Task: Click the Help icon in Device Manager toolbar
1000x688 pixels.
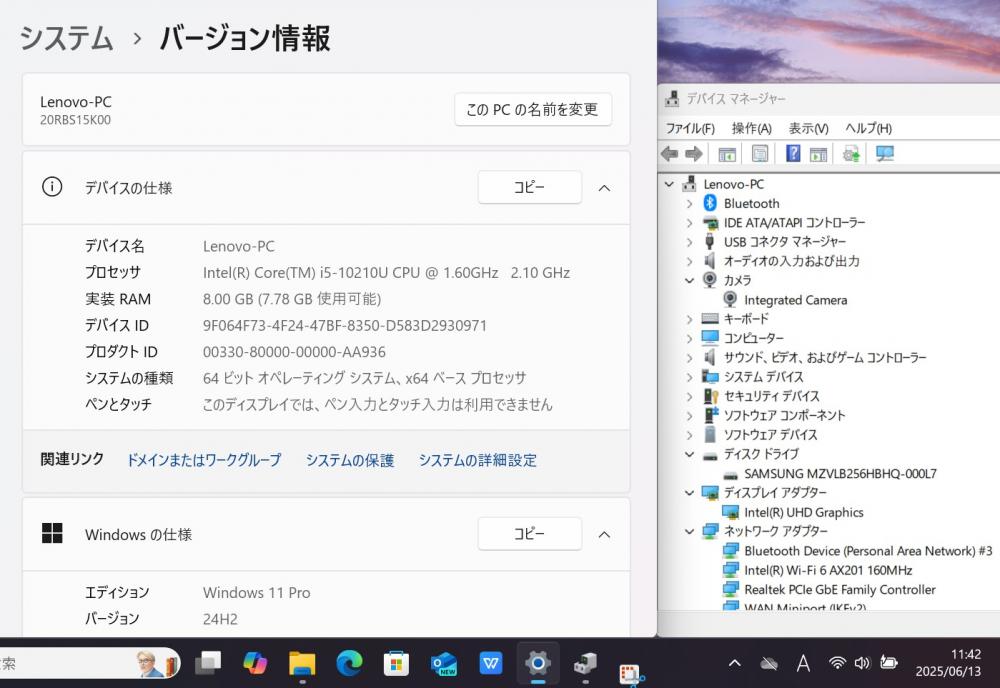Action: [793, 154]
